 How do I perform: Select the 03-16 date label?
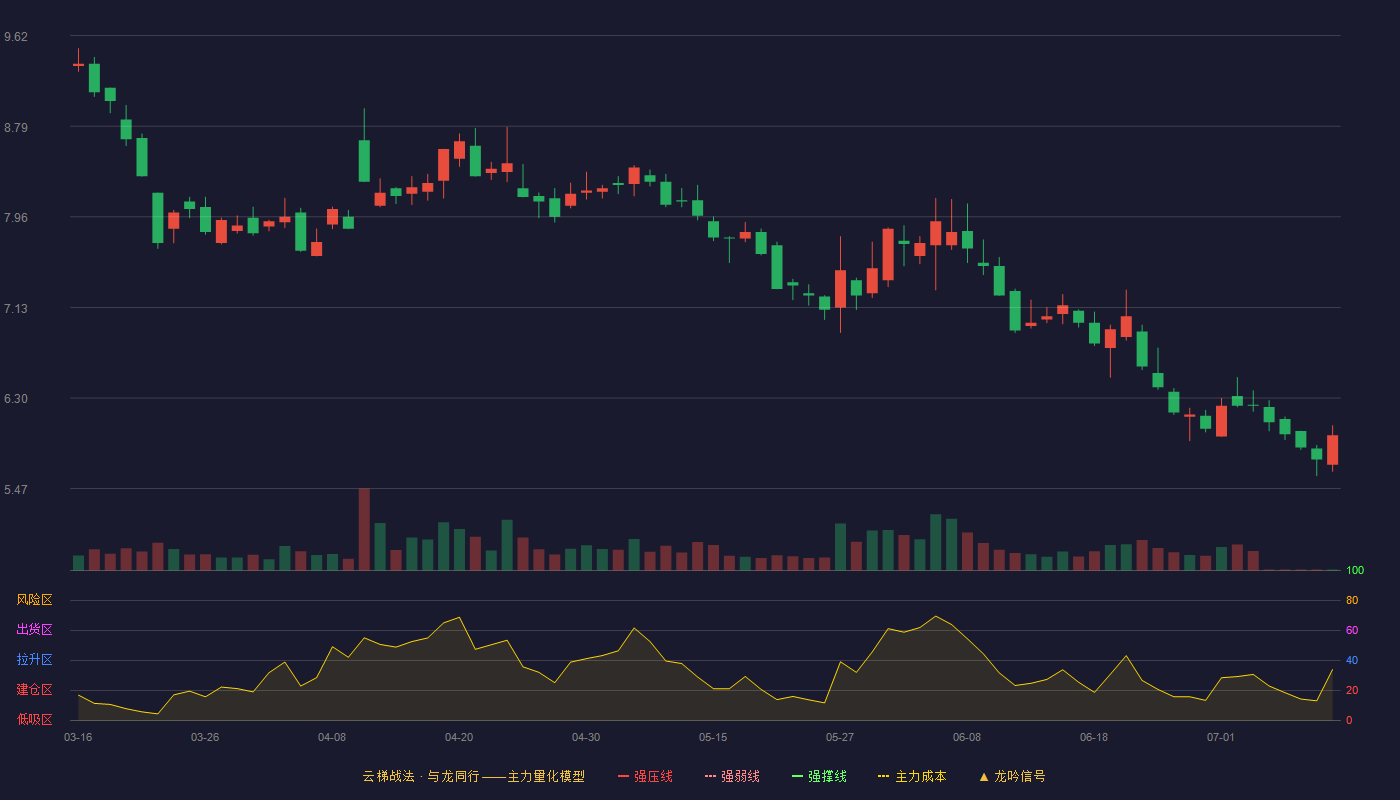[78, 737]
